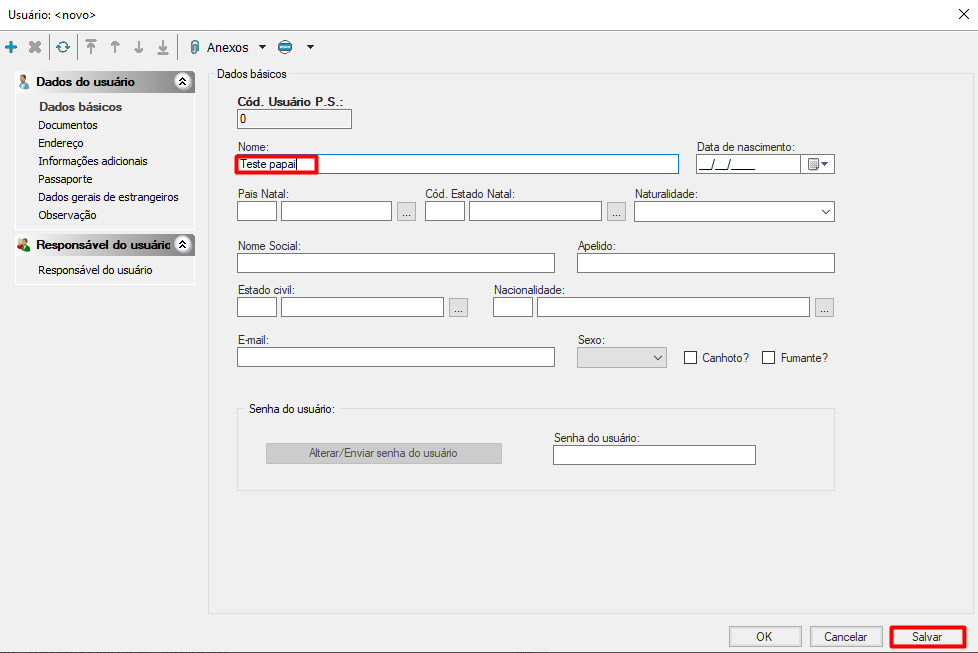The height and width of the screenshot is (653, 978).
Task: Click the blue round toolbar icon
Action: (285, 47)
